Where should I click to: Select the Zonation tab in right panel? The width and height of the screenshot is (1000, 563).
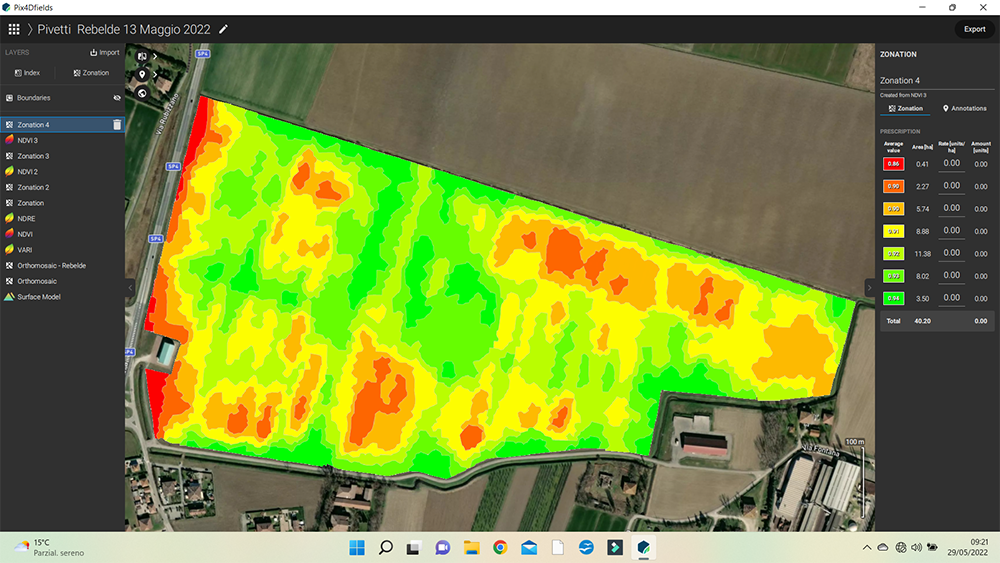pyautogui.click(x=905, y=108)
